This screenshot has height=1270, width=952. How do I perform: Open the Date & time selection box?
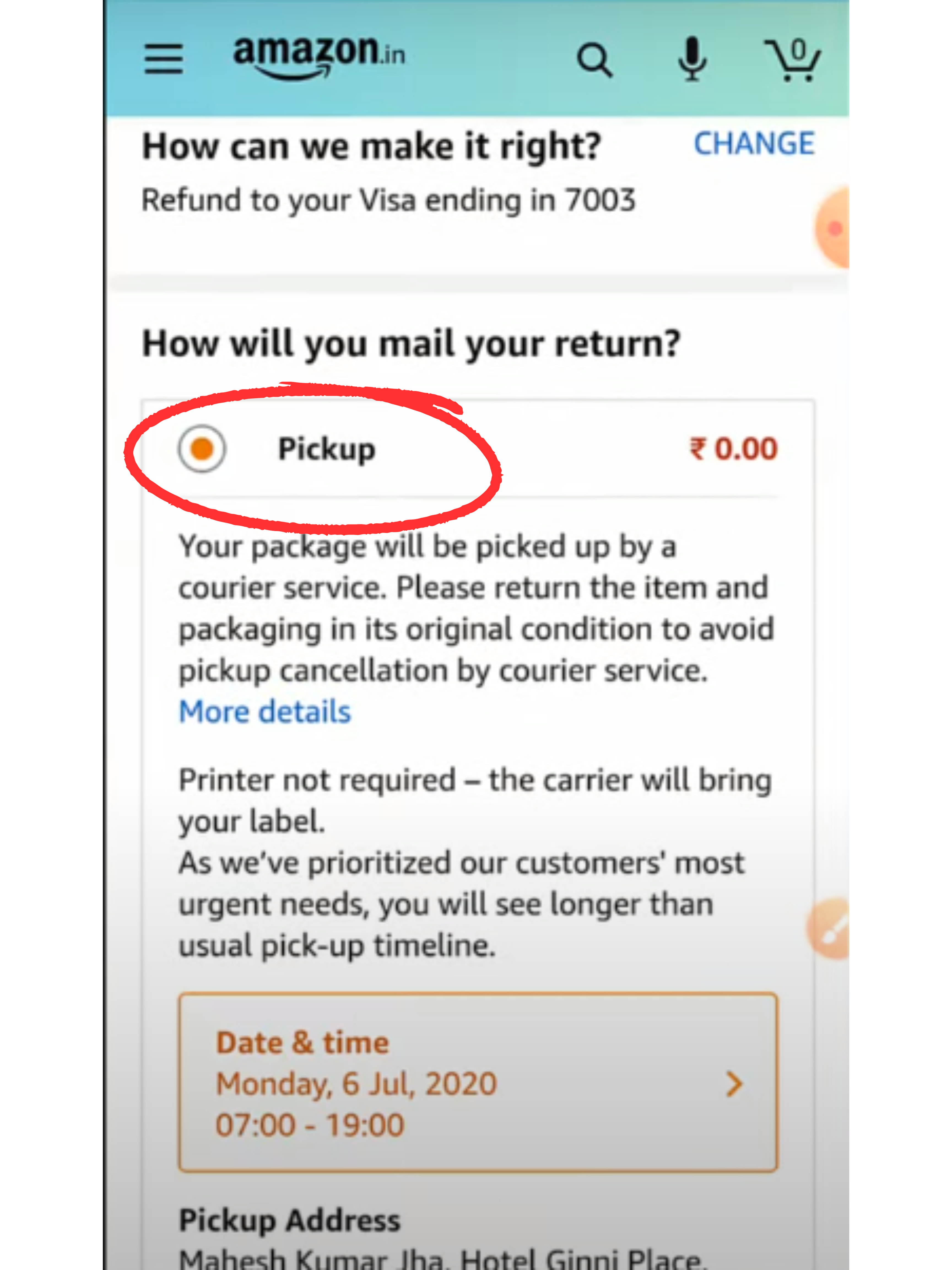(478, 1082)
